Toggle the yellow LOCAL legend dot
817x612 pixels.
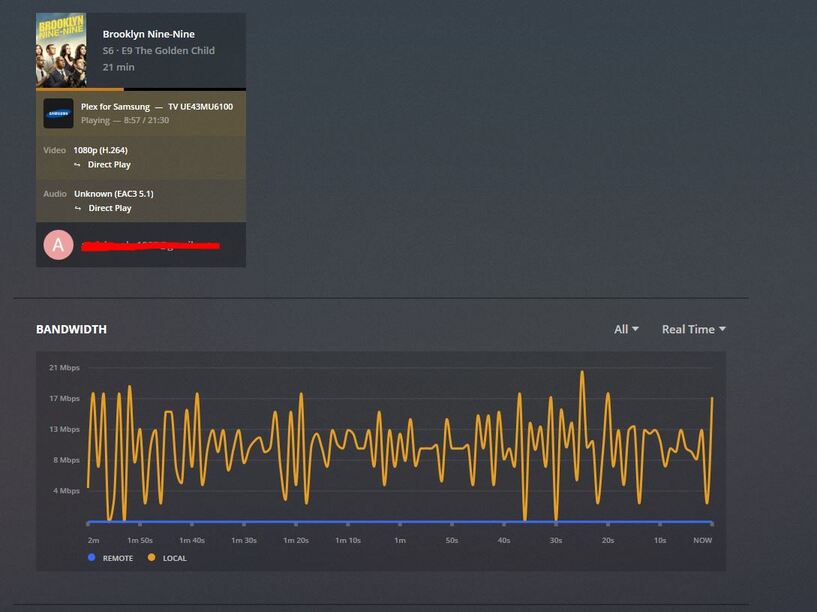[x=152, y=557]
